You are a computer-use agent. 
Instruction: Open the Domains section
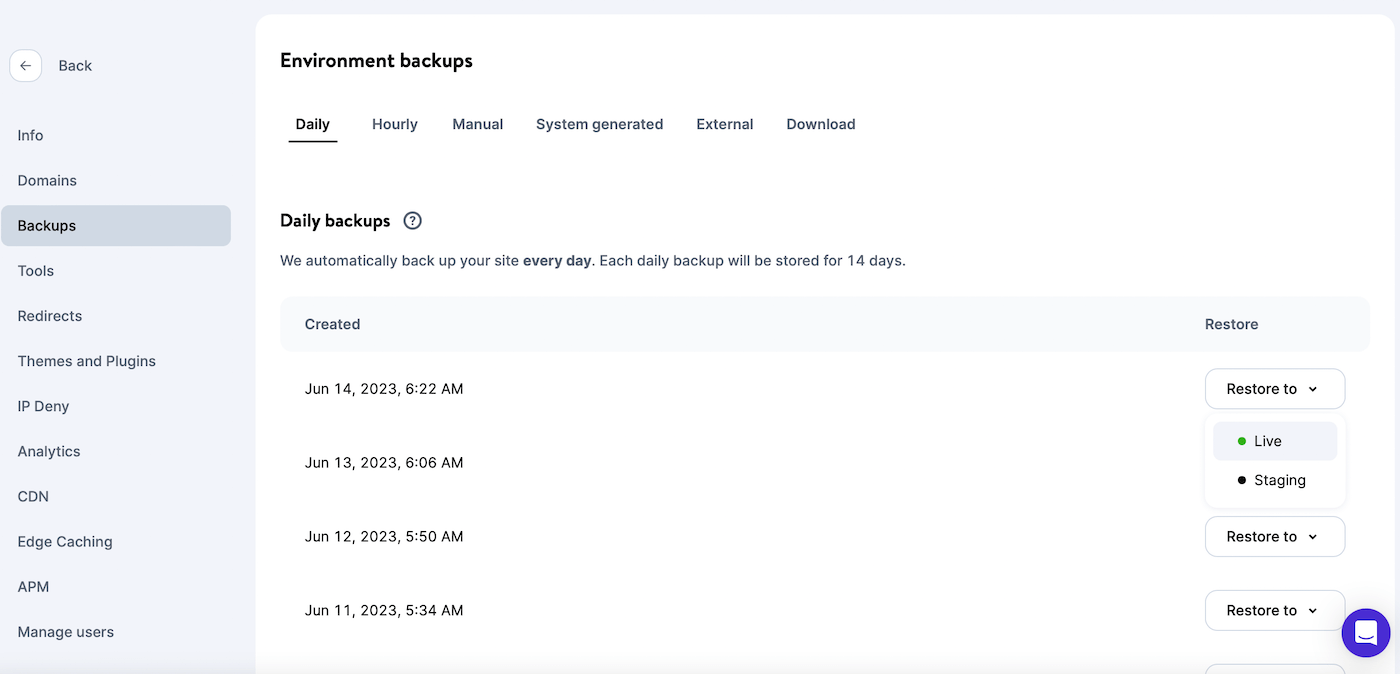(47, 180)
